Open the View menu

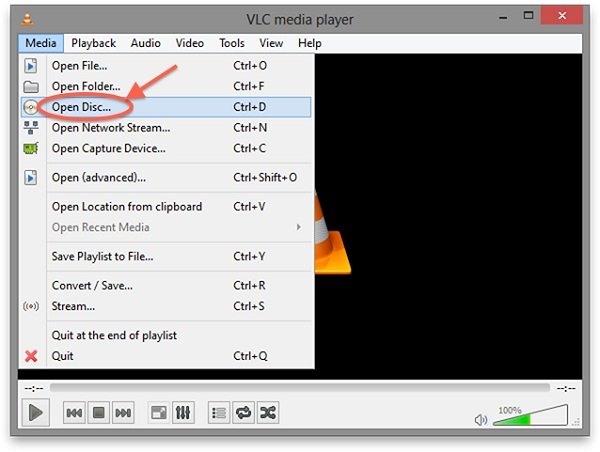pos(271,43)
